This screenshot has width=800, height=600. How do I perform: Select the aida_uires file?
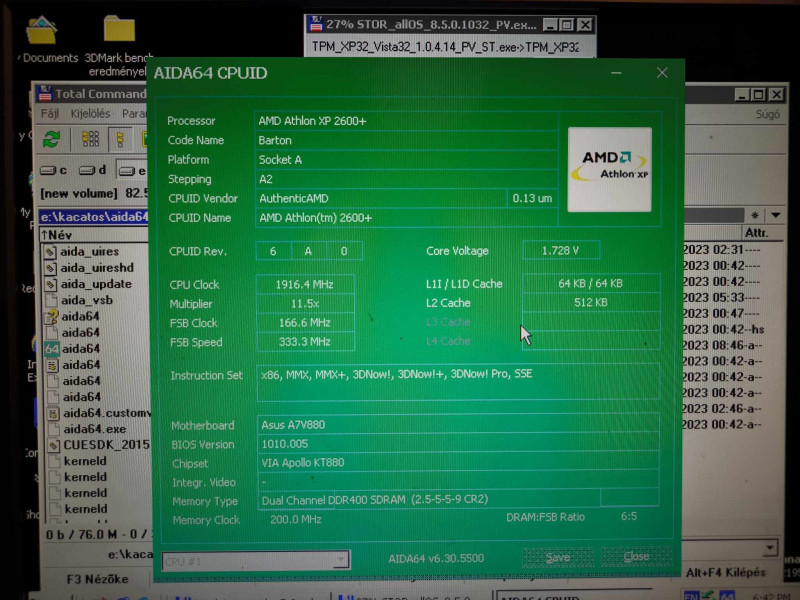click(x=82, y=252)
